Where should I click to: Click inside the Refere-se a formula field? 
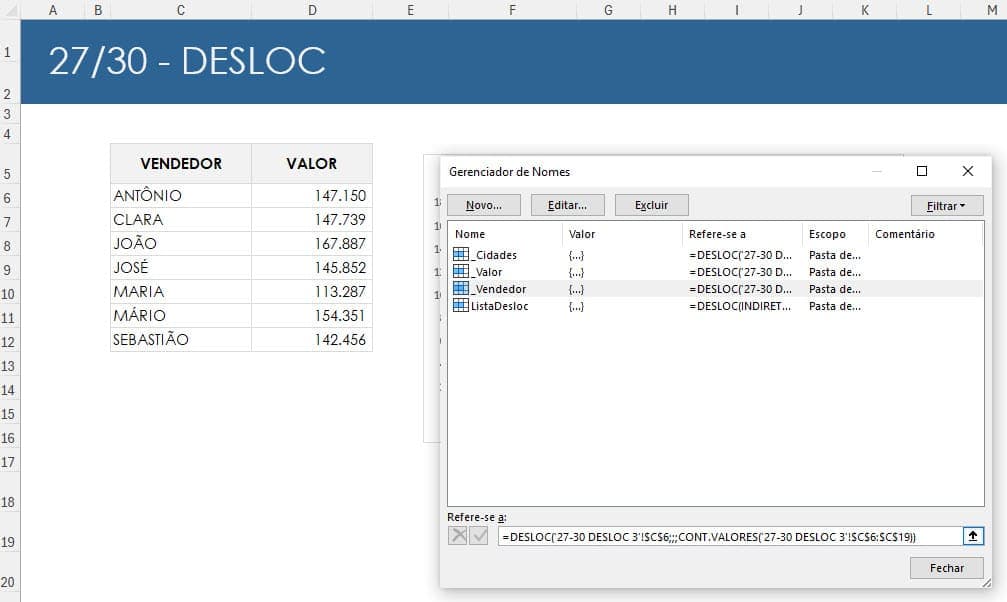coord(728,536)
